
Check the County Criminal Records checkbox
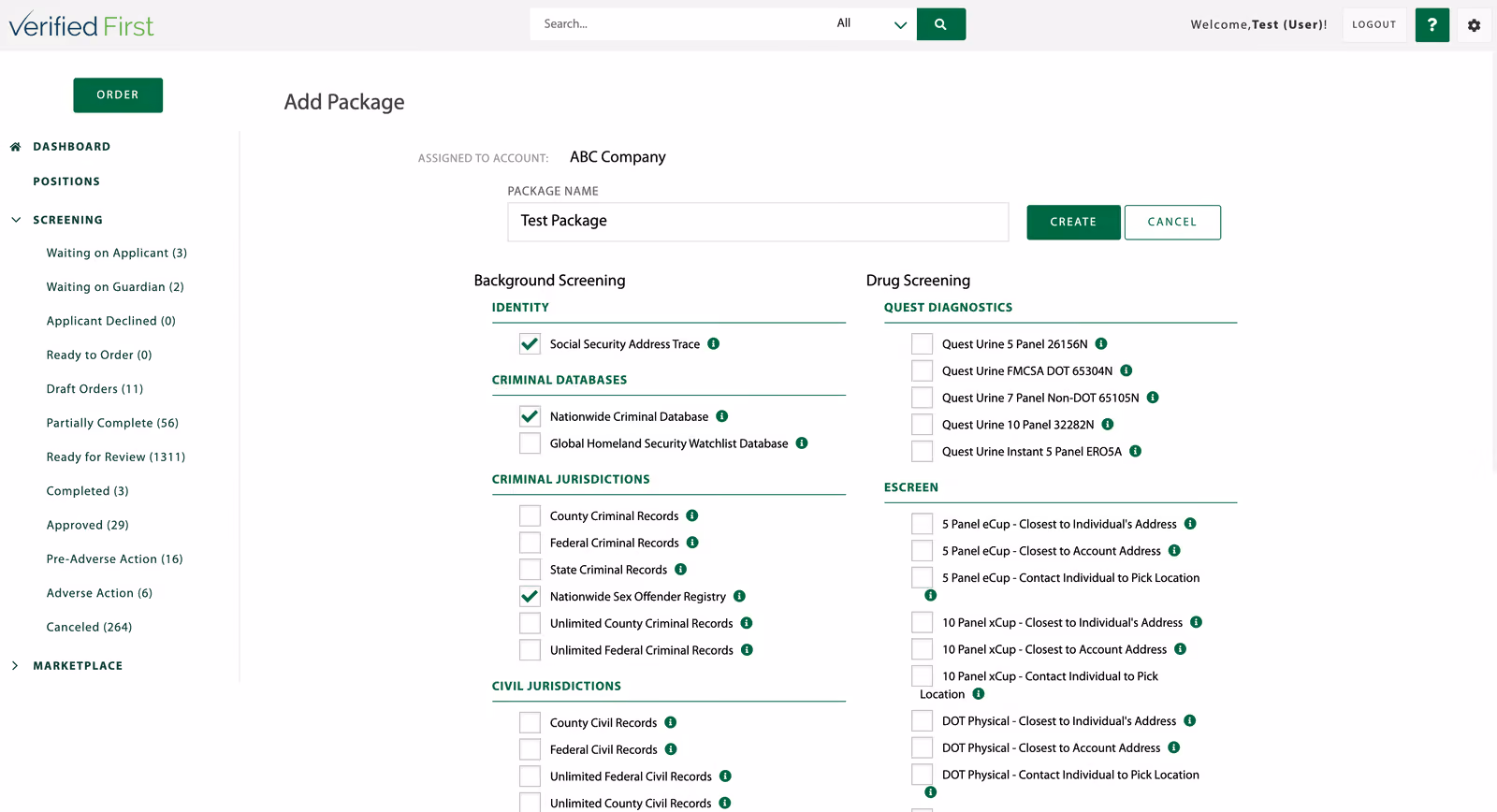530,515
